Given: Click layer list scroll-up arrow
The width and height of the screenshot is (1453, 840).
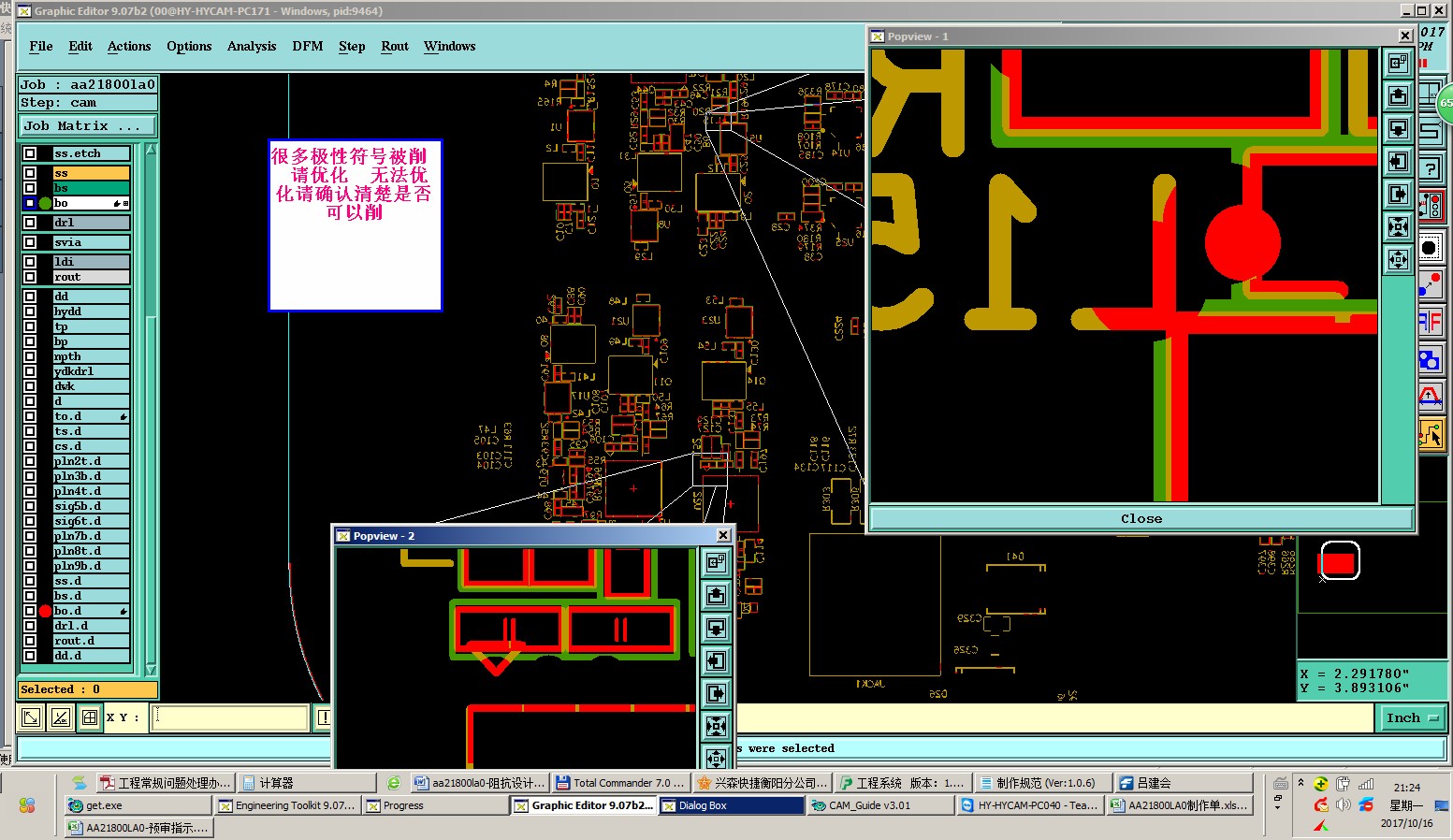Looking at the screenshot, I should [x=151, y=150].
